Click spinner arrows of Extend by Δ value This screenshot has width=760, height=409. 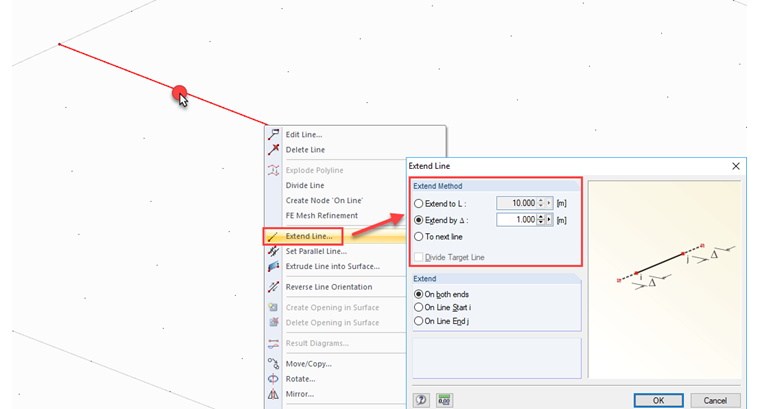pos(541,220)
